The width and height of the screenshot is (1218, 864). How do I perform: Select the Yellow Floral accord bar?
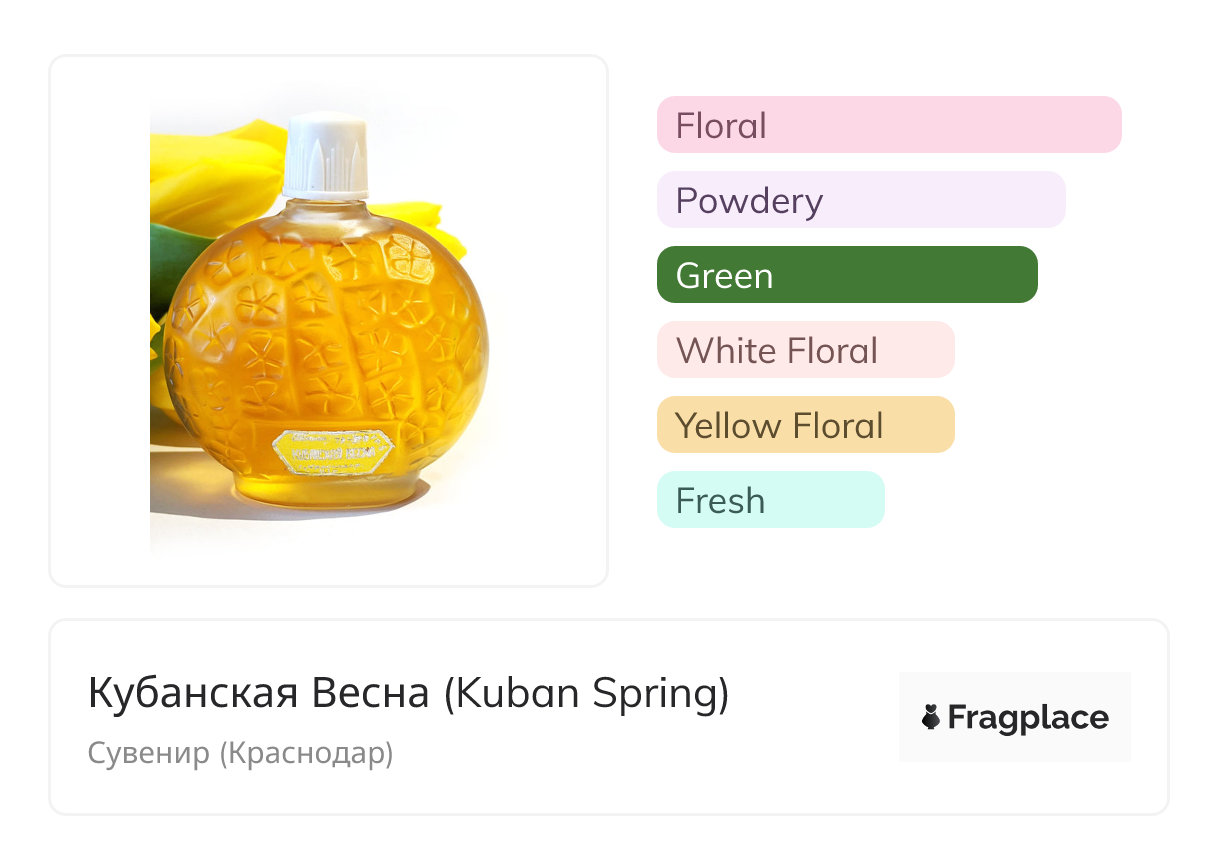(x=805, y=425)
